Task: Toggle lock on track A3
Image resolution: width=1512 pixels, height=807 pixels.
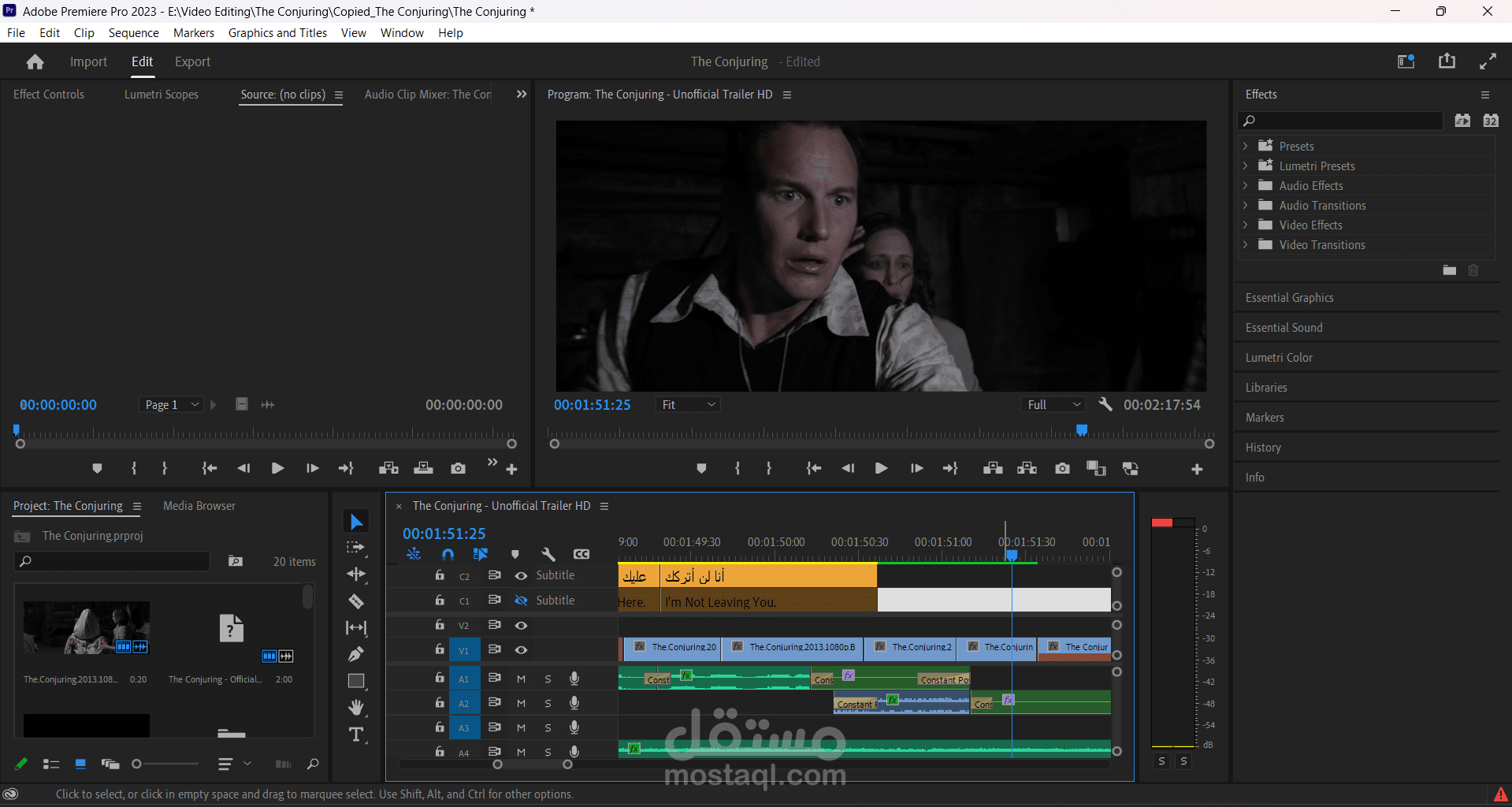Action: [440, 727]
